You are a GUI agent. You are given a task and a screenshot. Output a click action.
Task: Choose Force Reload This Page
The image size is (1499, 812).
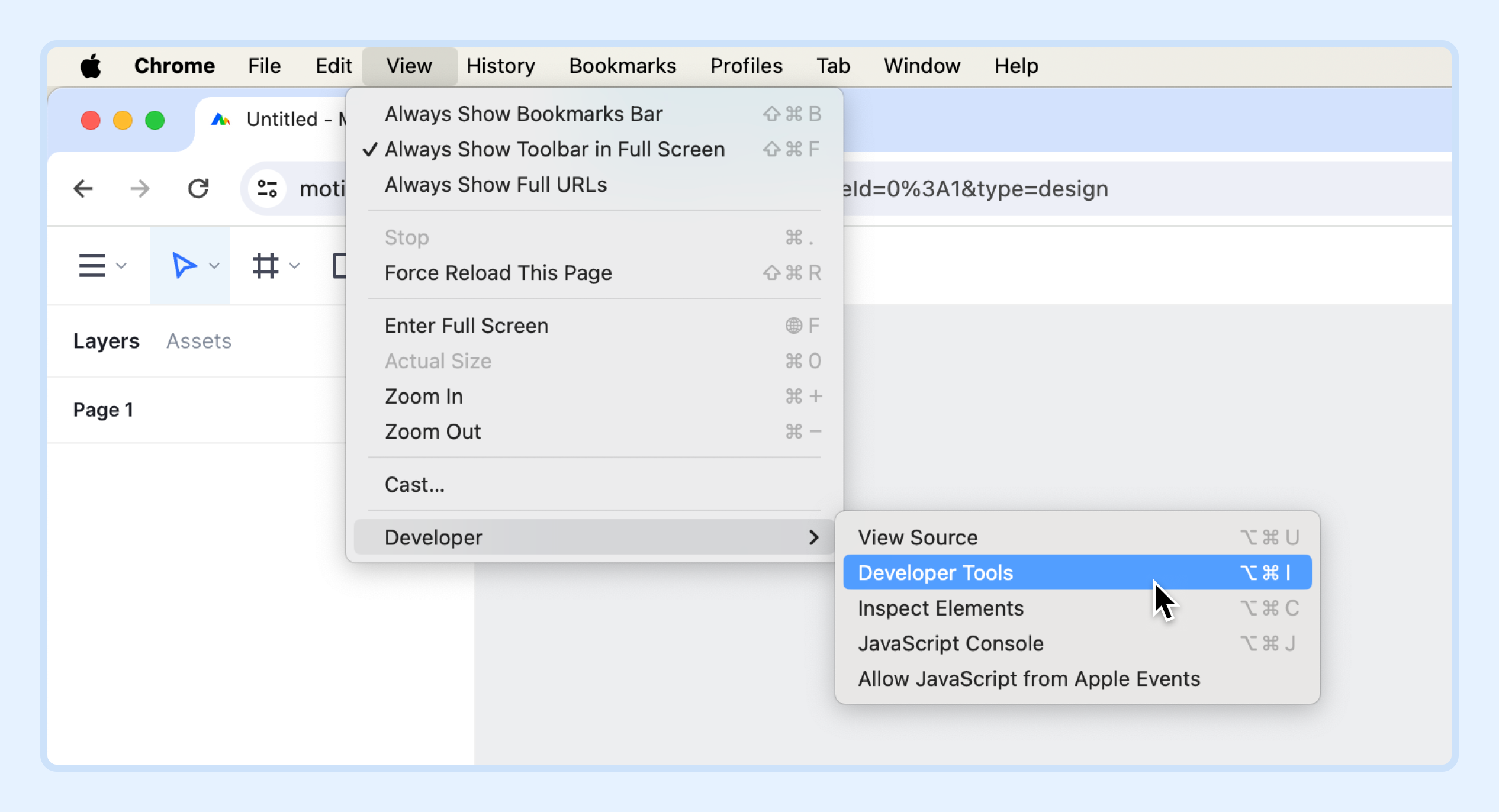point(594,273)
